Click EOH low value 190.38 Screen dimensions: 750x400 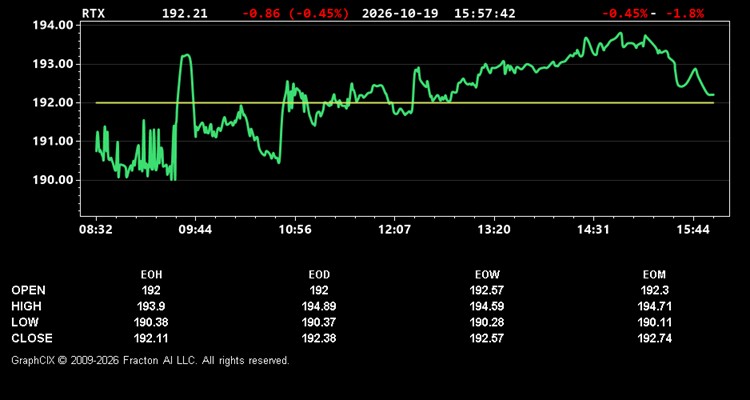(151, 322)
